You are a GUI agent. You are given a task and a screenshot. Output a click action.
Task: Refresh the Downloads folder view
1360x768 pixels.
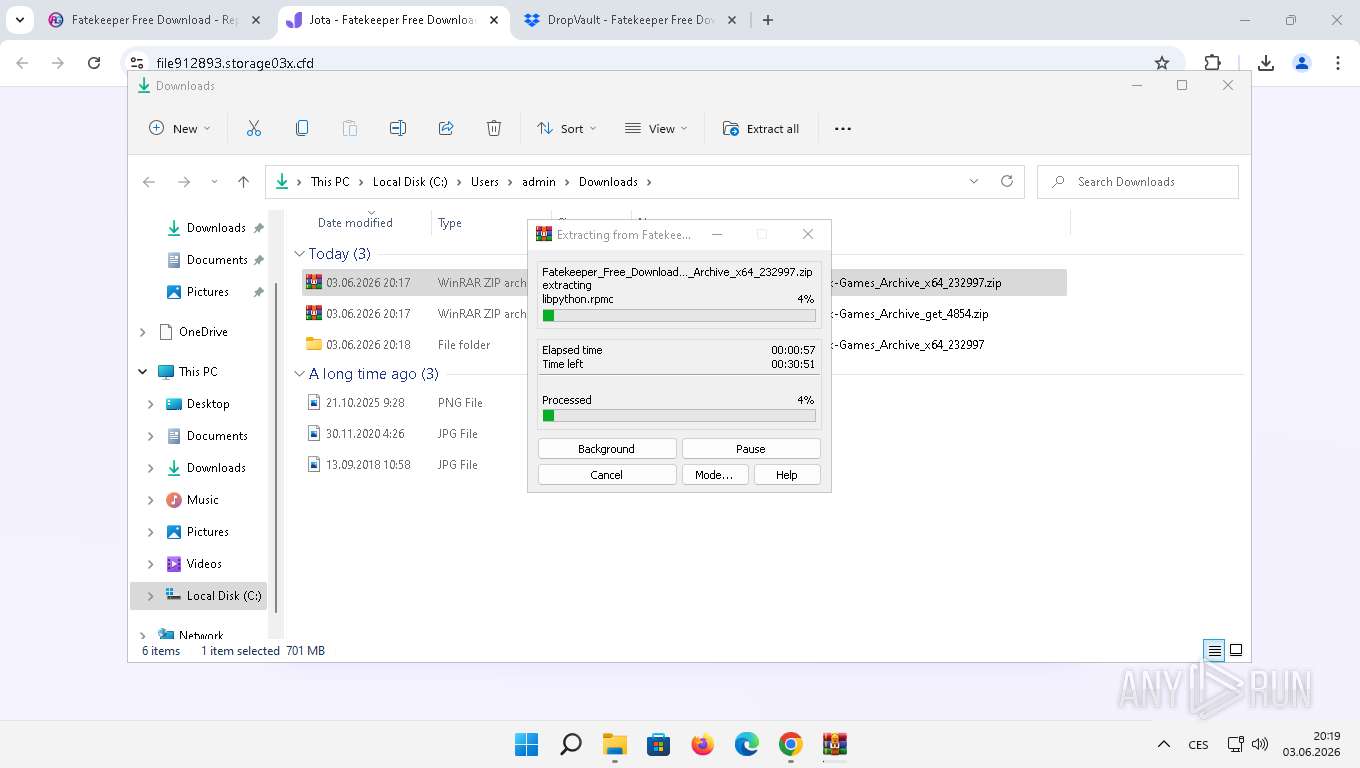pyautogui.click(x=1007, y=181)
